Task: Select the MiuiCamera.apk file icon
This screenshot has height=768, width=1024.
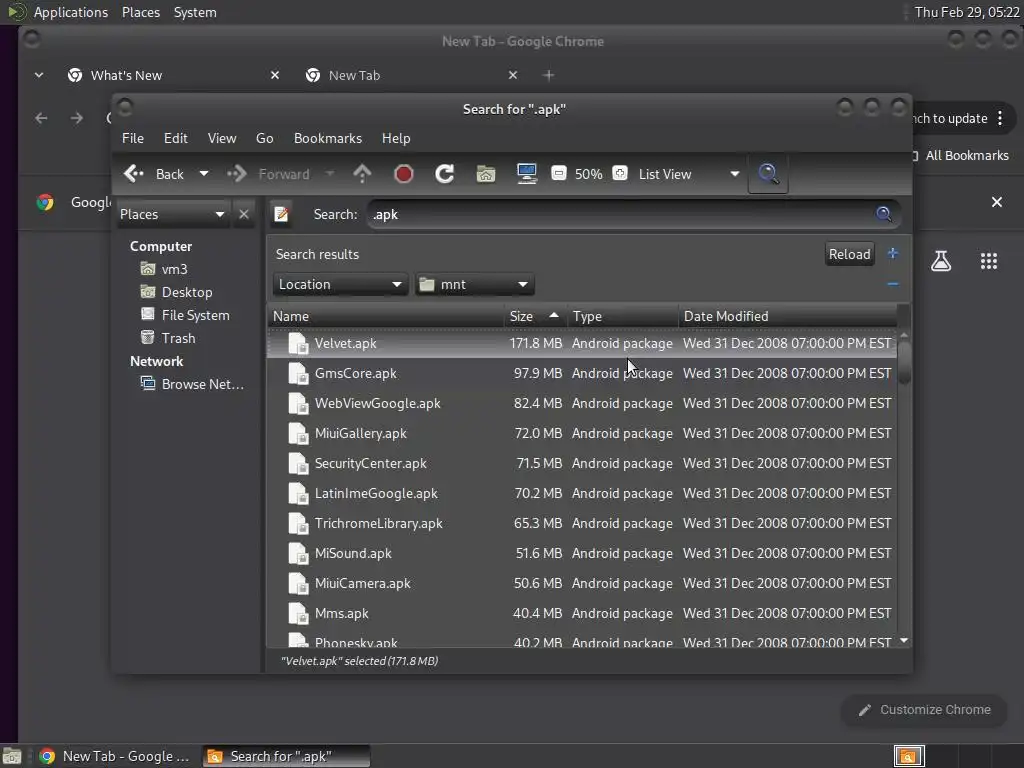Action: (x=298, y=584)
